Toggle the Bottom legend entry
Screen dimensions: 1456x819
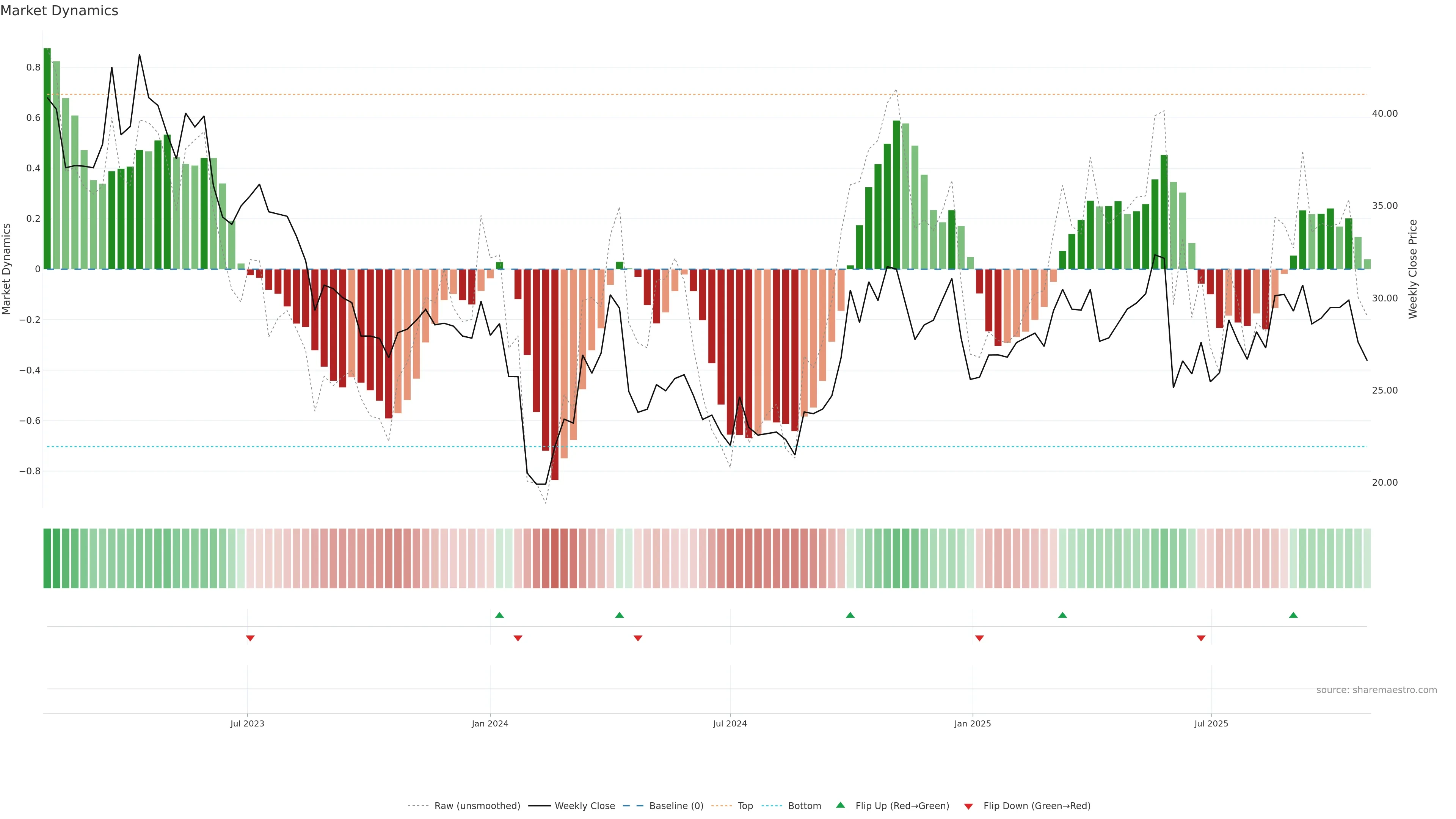coord(804,806)
